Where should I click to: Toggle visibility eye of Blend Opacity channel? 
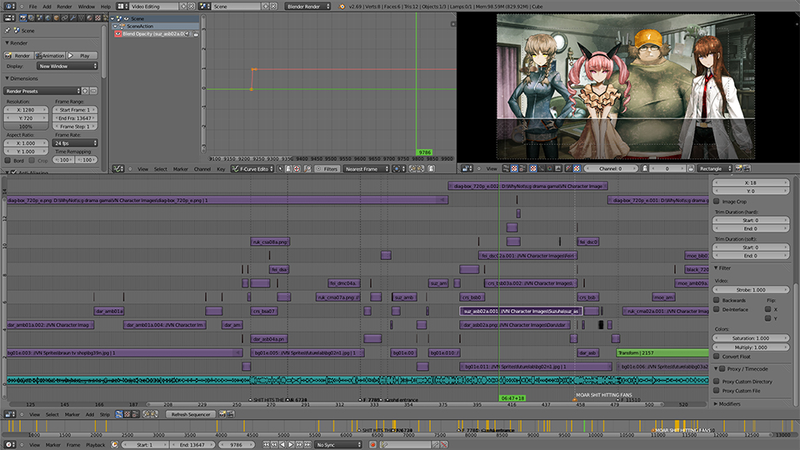click(118, 34)
